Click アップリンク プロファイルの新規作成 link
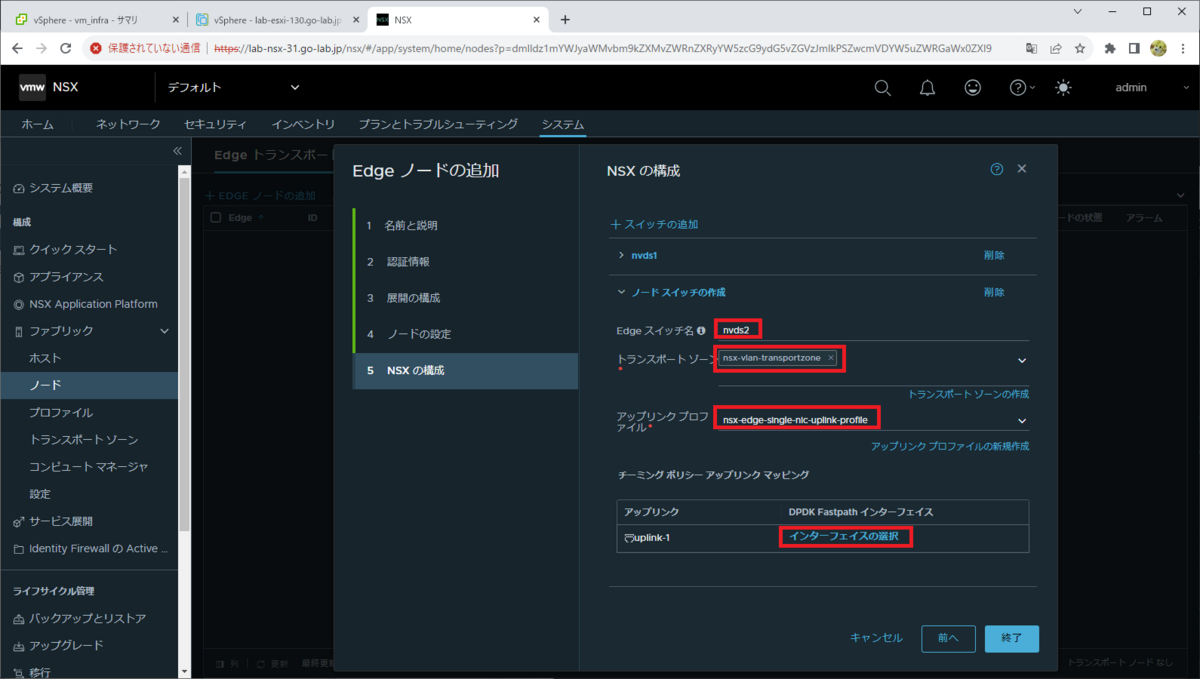The height and width of the screenshot is (679, 1200). click(950, 446)
